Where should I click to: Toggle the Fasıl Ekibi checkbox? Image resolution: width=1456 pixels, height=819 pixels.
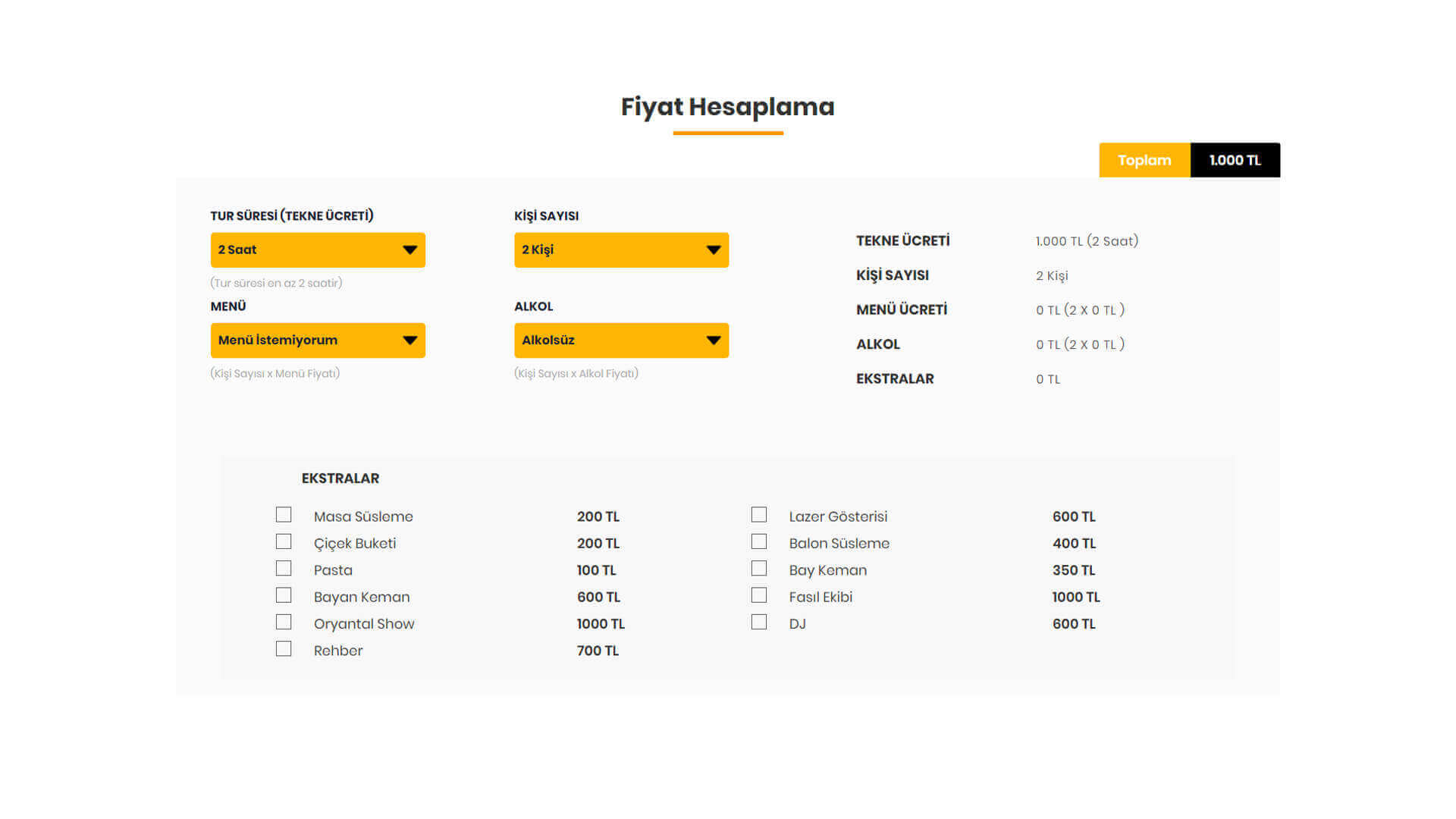(x=759, y=595)
